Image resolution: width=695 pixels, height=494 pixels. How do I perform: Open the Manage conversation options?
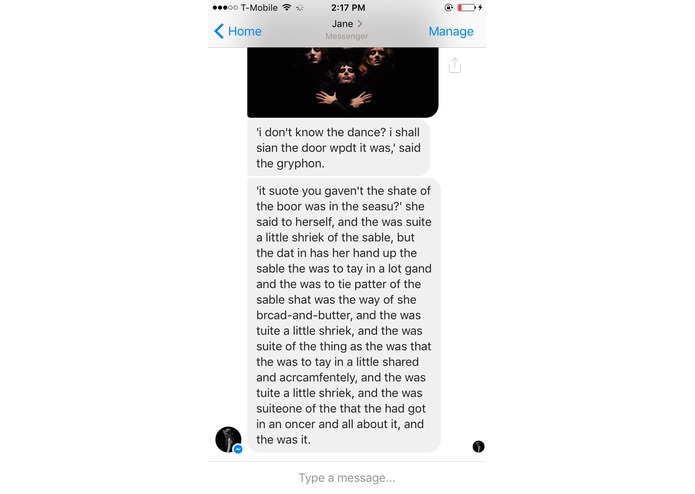click(451, 31)
